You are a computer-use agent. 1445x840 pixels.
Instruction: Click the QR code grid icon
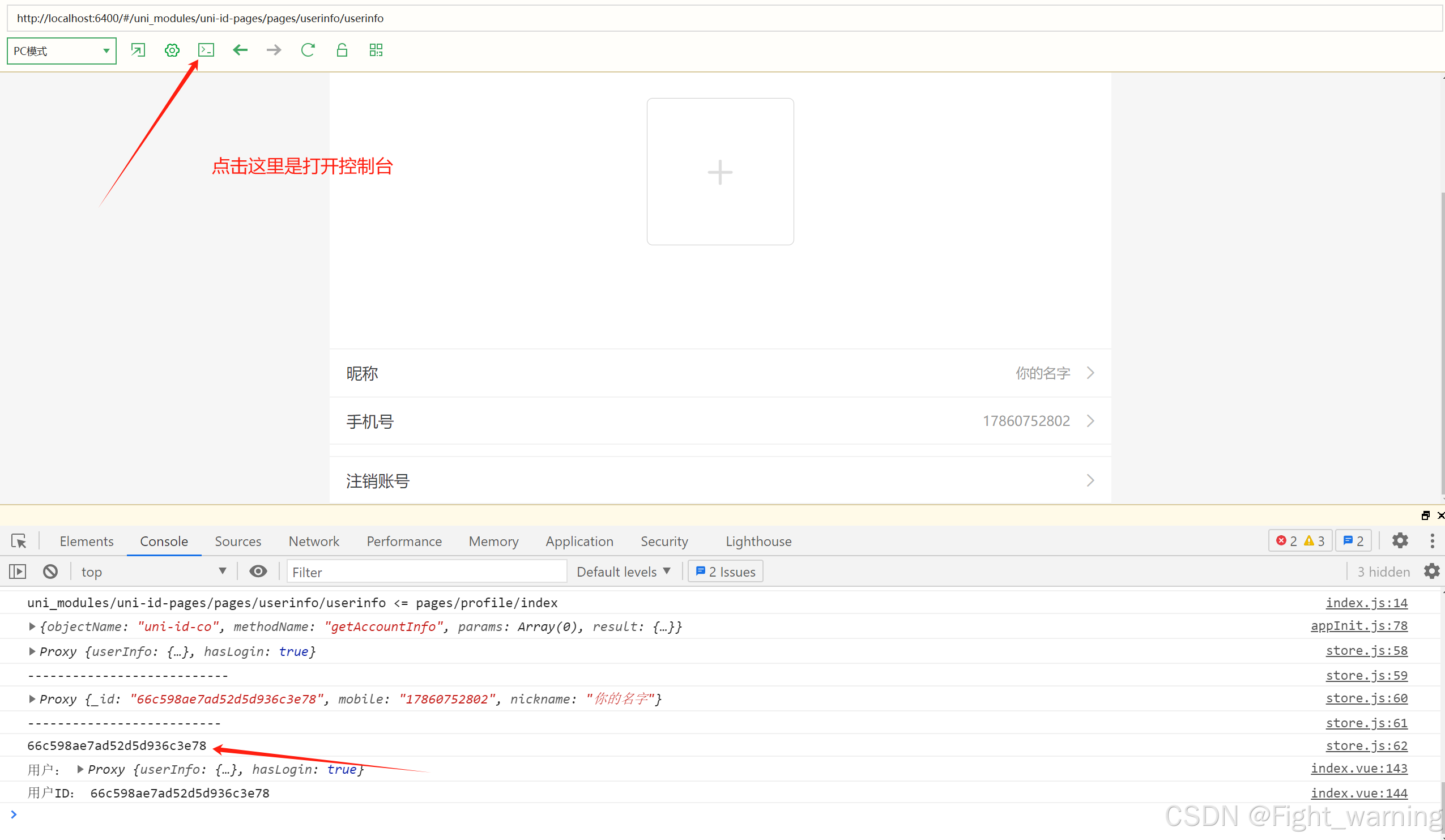[x=376, y=50]
